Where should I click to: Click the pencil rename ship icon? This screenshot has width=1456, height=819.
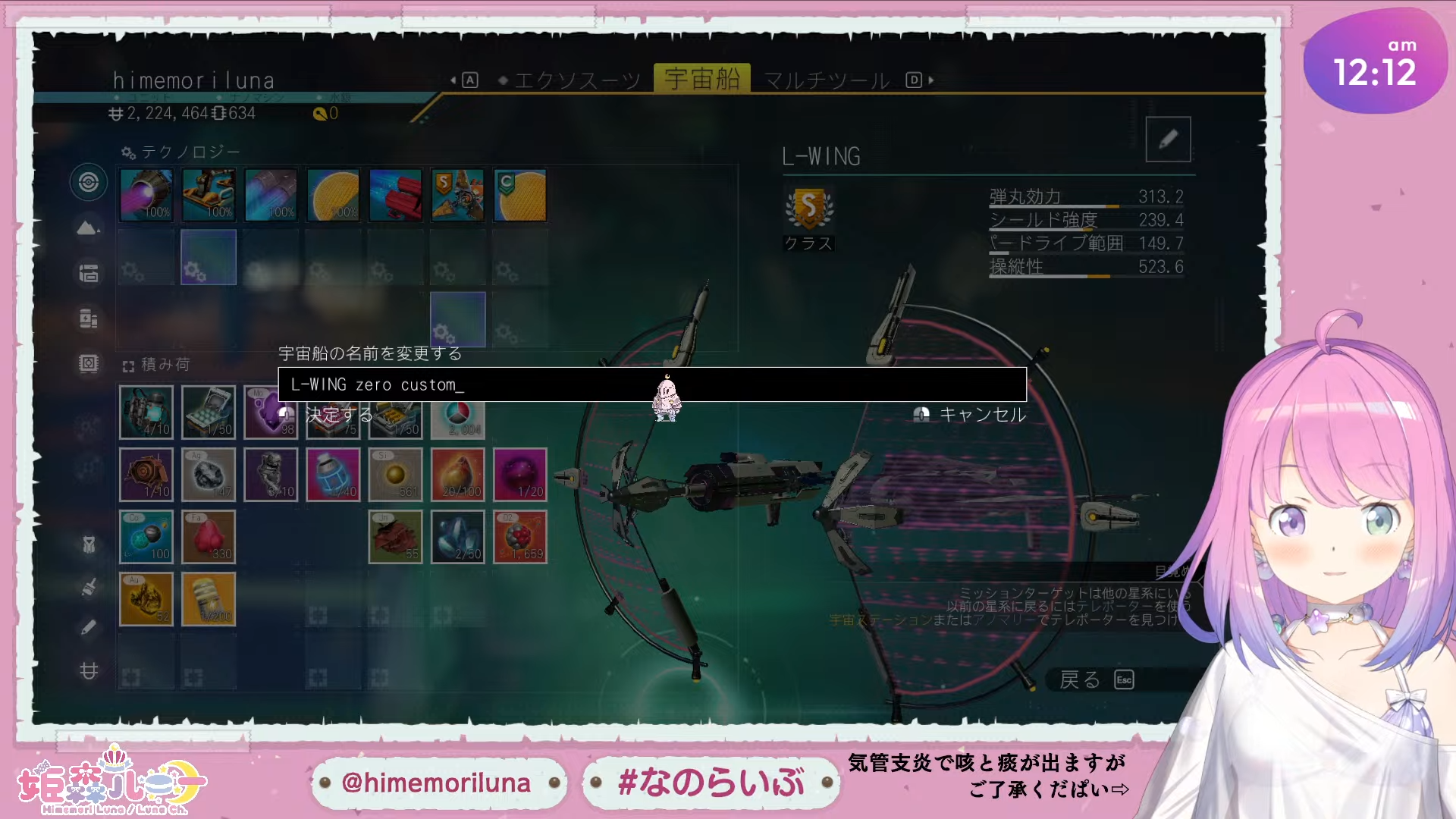pos(1168,139)
